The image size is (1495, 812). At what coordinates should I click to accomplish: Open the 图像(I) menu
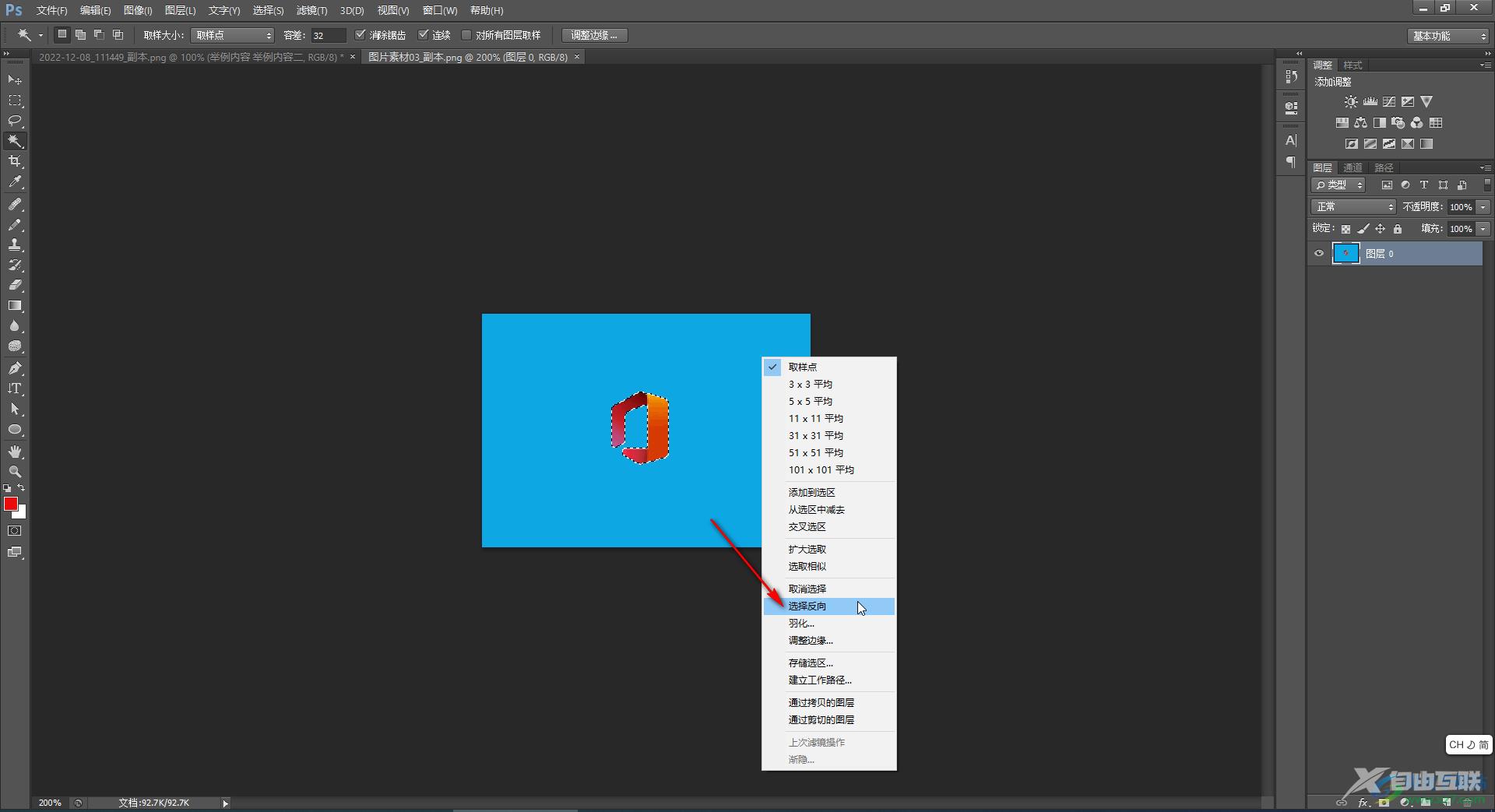point(138,11)
